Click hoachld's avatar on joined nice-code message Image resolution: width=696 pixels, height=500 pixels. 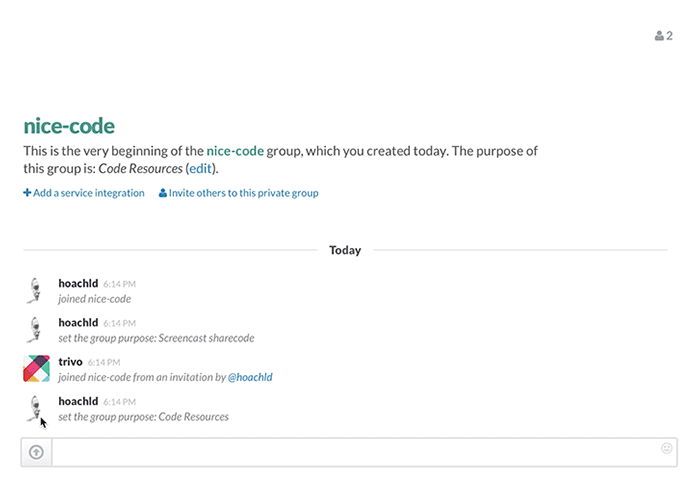[x=35, y=290]
